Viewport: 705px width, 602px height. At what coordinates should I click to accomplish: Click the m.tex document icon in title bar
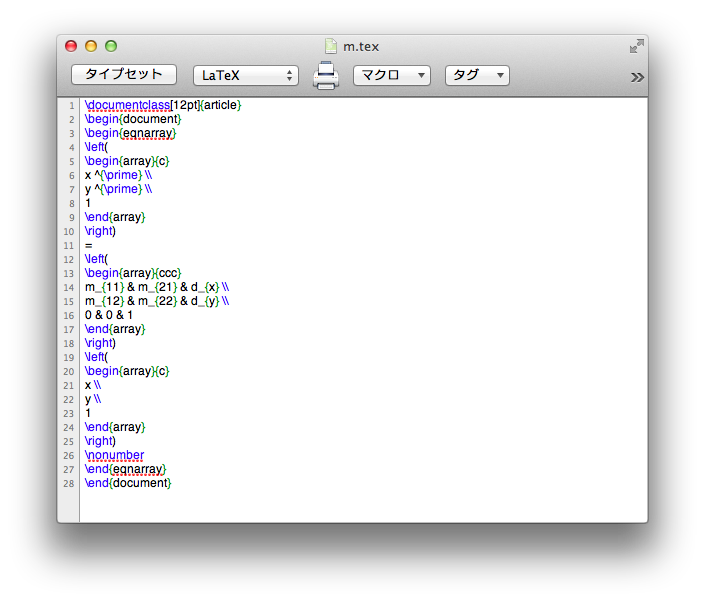click(x=331, y=46)
